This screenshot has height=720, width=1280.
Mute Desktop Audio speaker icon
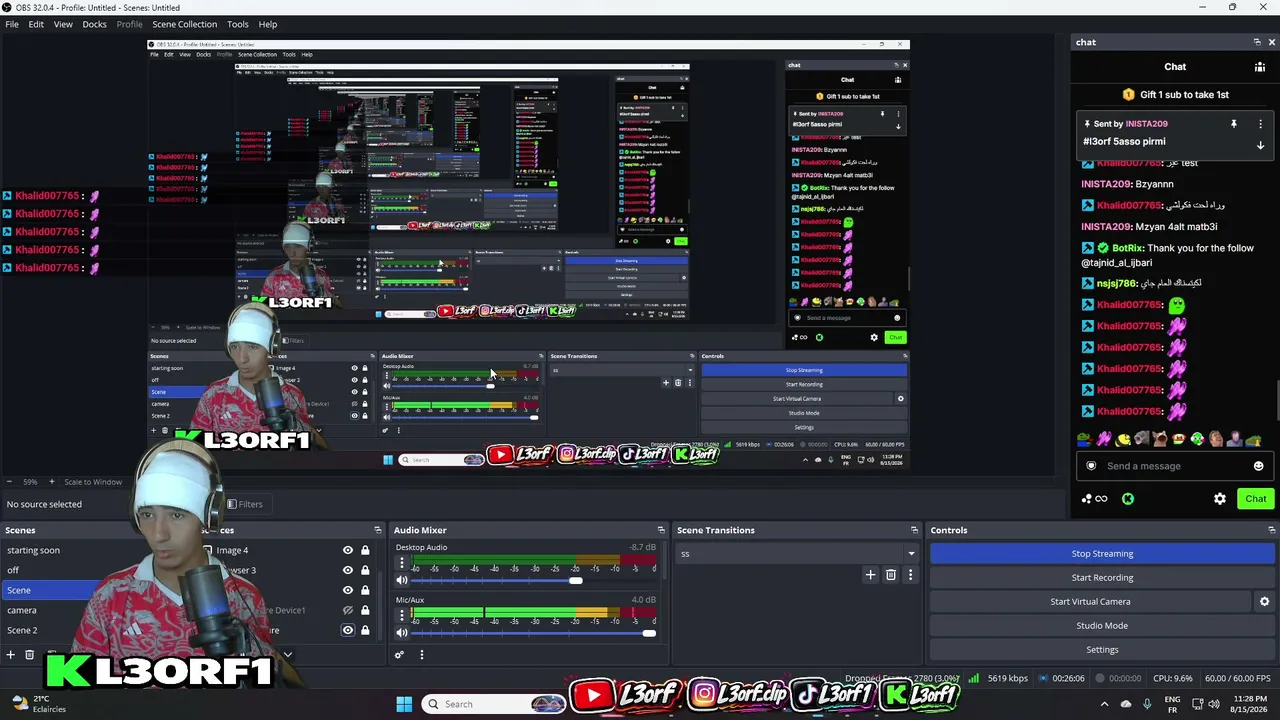point(402,581)
